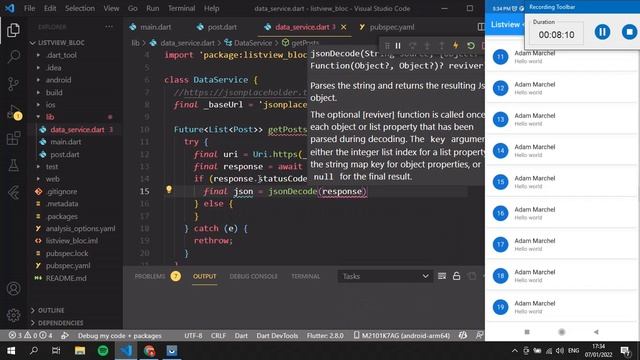640x360 pixels.
Task: Open Windows Start menu
Action: [x=11, y=351]
